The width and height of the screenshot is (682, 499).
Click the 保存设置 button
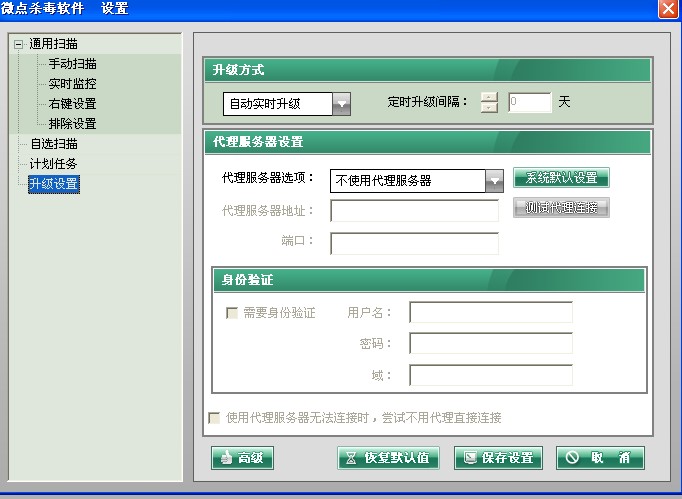[498, 458]
